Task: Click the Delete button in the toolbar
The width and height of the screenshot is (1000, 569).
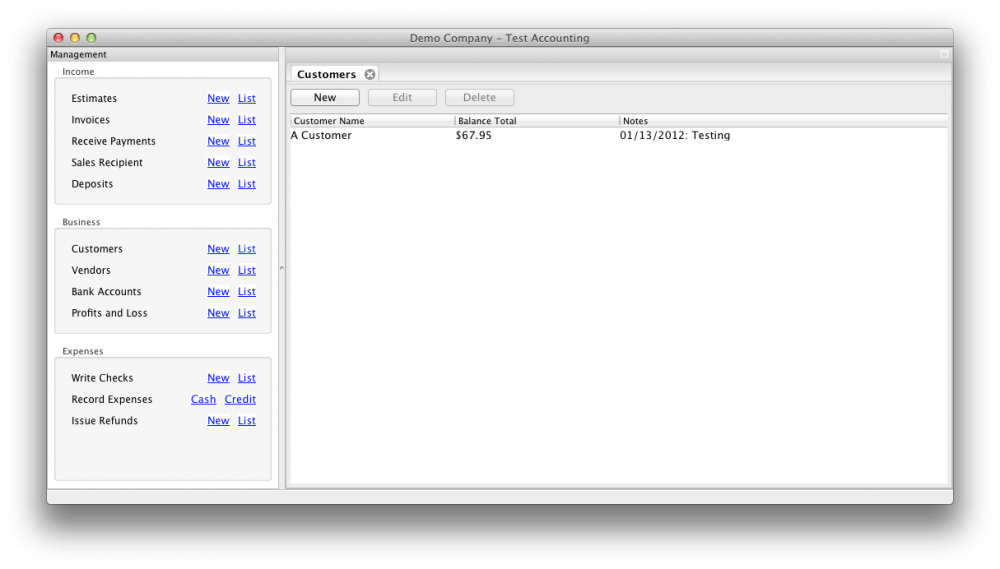Action: pyautogui.click(x=479, y=98)
